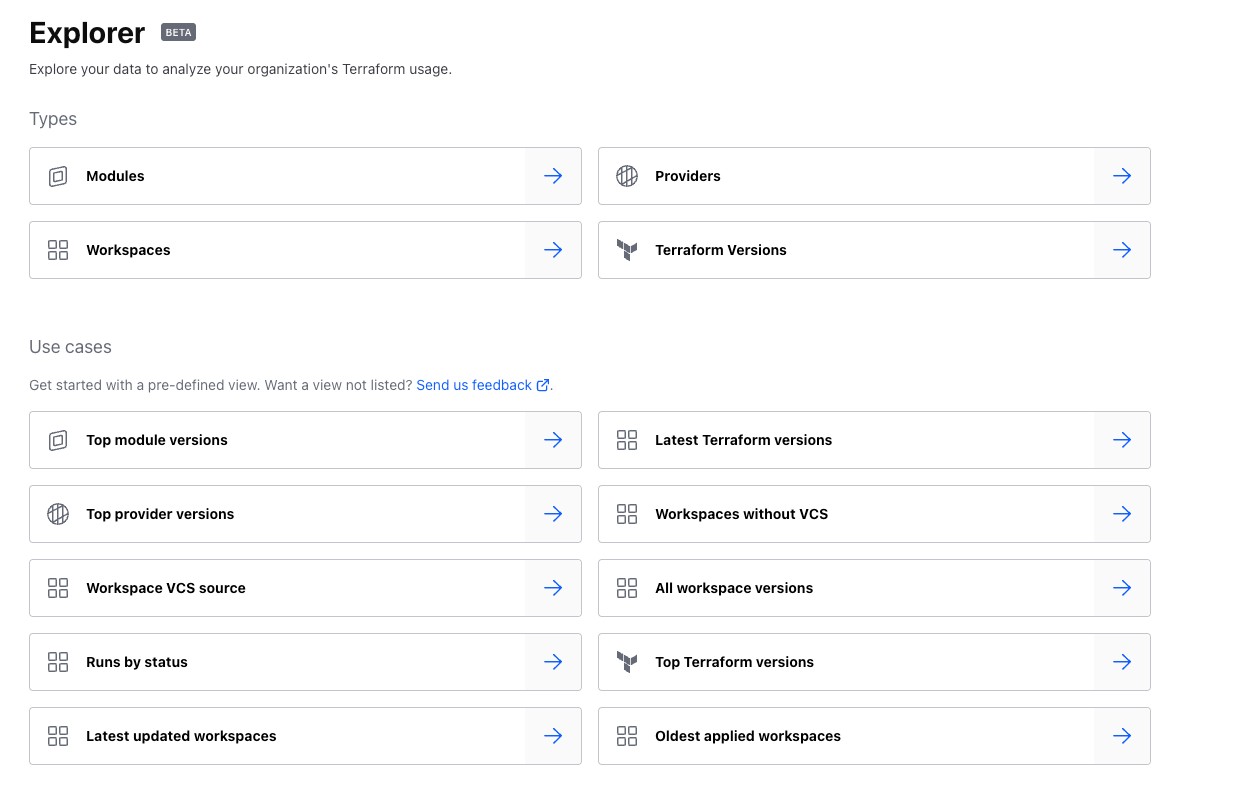Select the Oldest applied workspaces label
1235x802 pixels.
tap(748, 736)
